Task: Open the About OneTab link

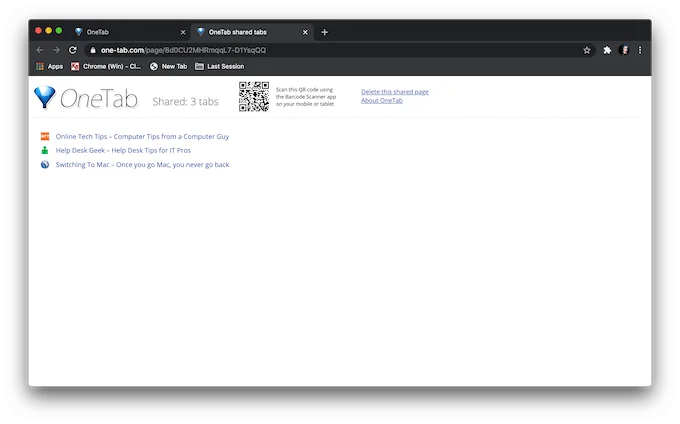Action: [382, 101]
